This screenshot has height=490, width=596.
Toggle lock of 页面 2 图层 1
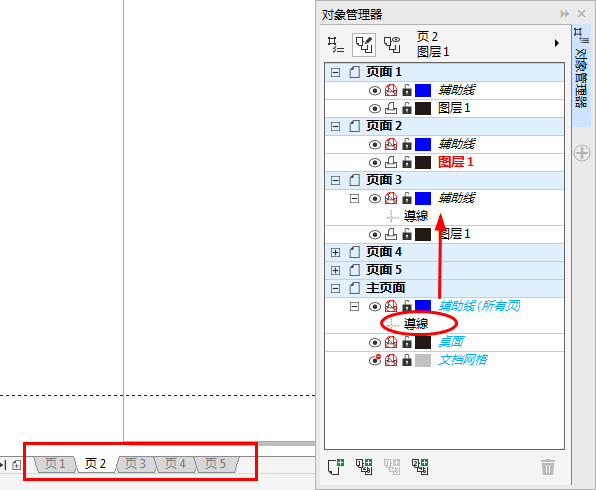pos(407,162)
